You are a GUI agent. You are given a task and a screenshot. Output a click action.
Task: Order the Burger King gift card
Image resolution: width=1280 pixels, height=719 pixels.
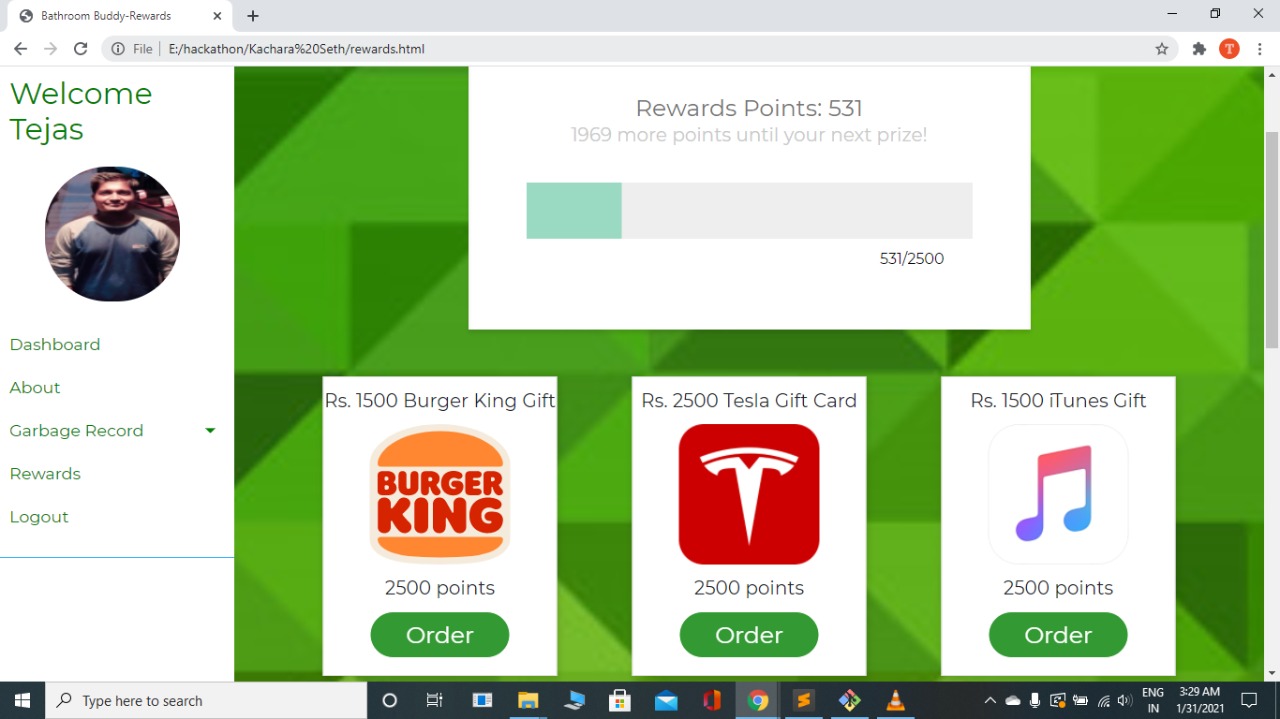point(440,635)
